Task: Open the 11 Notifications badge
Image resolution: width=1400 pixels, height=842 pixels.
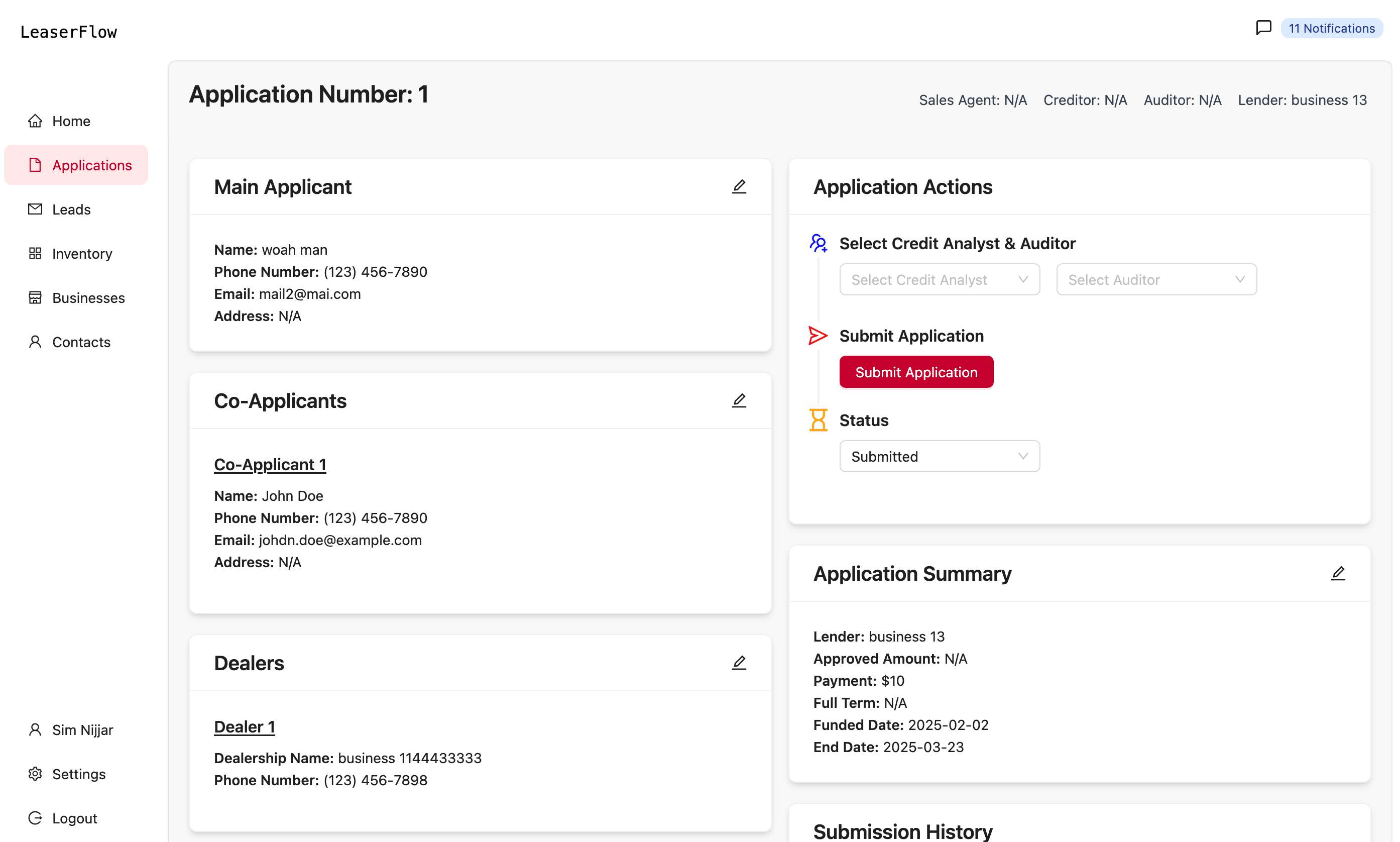Action: pyautogui.click(x=1331, y=28)
